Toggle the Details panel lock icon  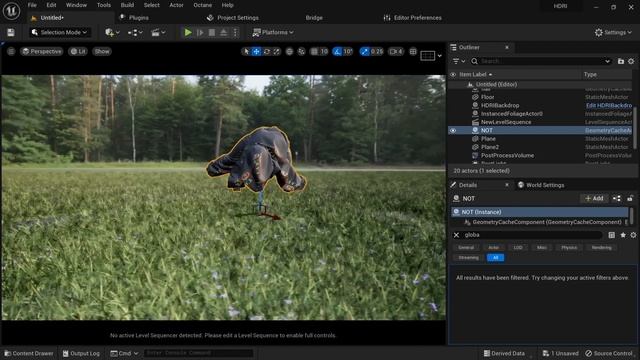click(x=630, y=198)
